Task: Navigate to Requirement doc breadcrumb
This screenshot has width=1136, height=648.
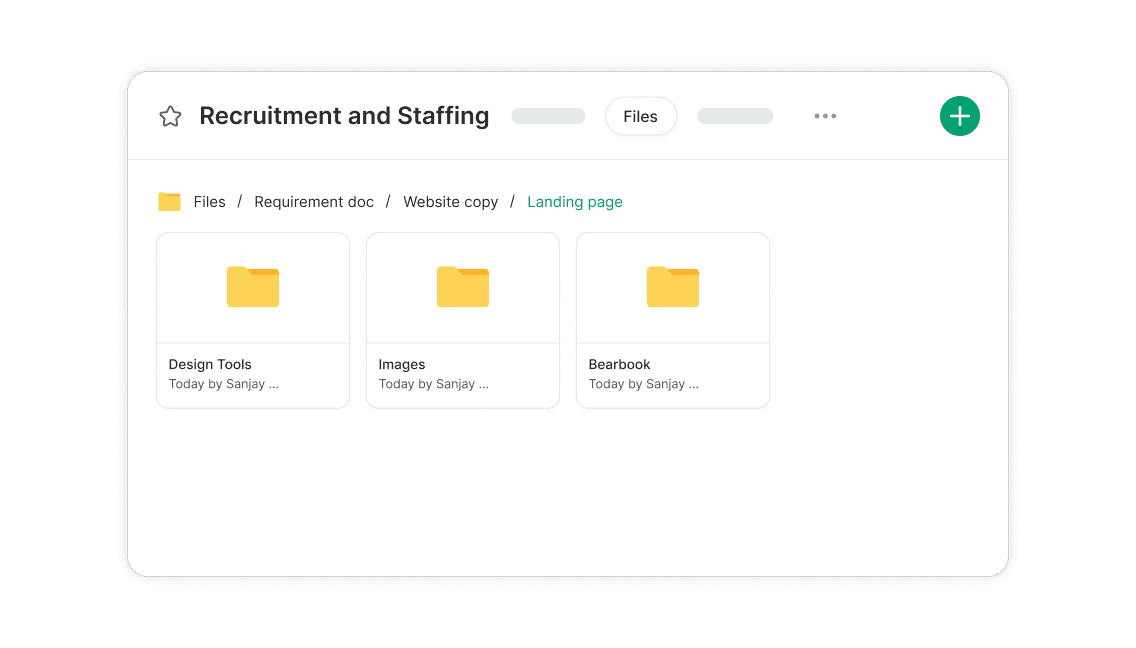Action: (x=314, y=202)
